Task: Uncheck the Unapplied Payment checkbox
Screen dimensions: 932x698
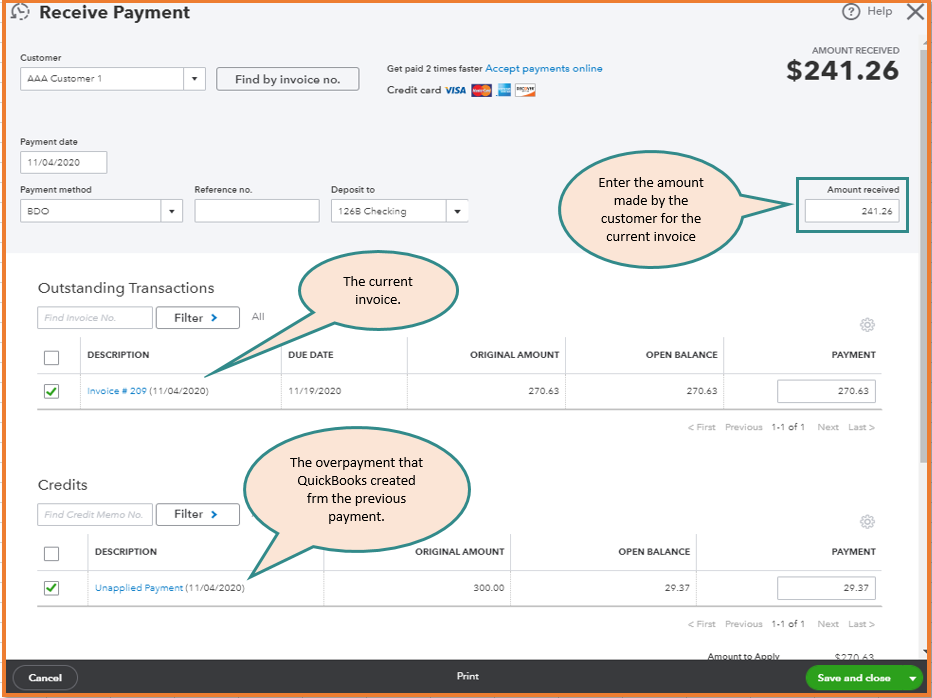Action: [x=52, y=588]
